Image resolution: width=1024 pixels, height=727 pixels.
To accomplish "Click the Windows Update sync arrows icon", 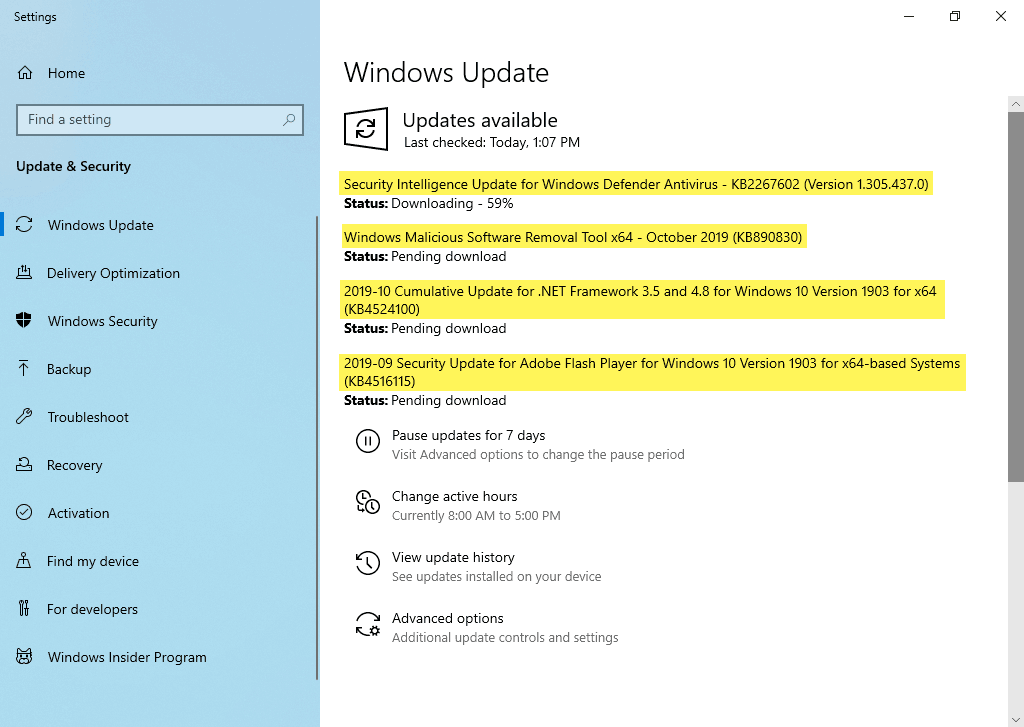I will (x=24, y=225).
